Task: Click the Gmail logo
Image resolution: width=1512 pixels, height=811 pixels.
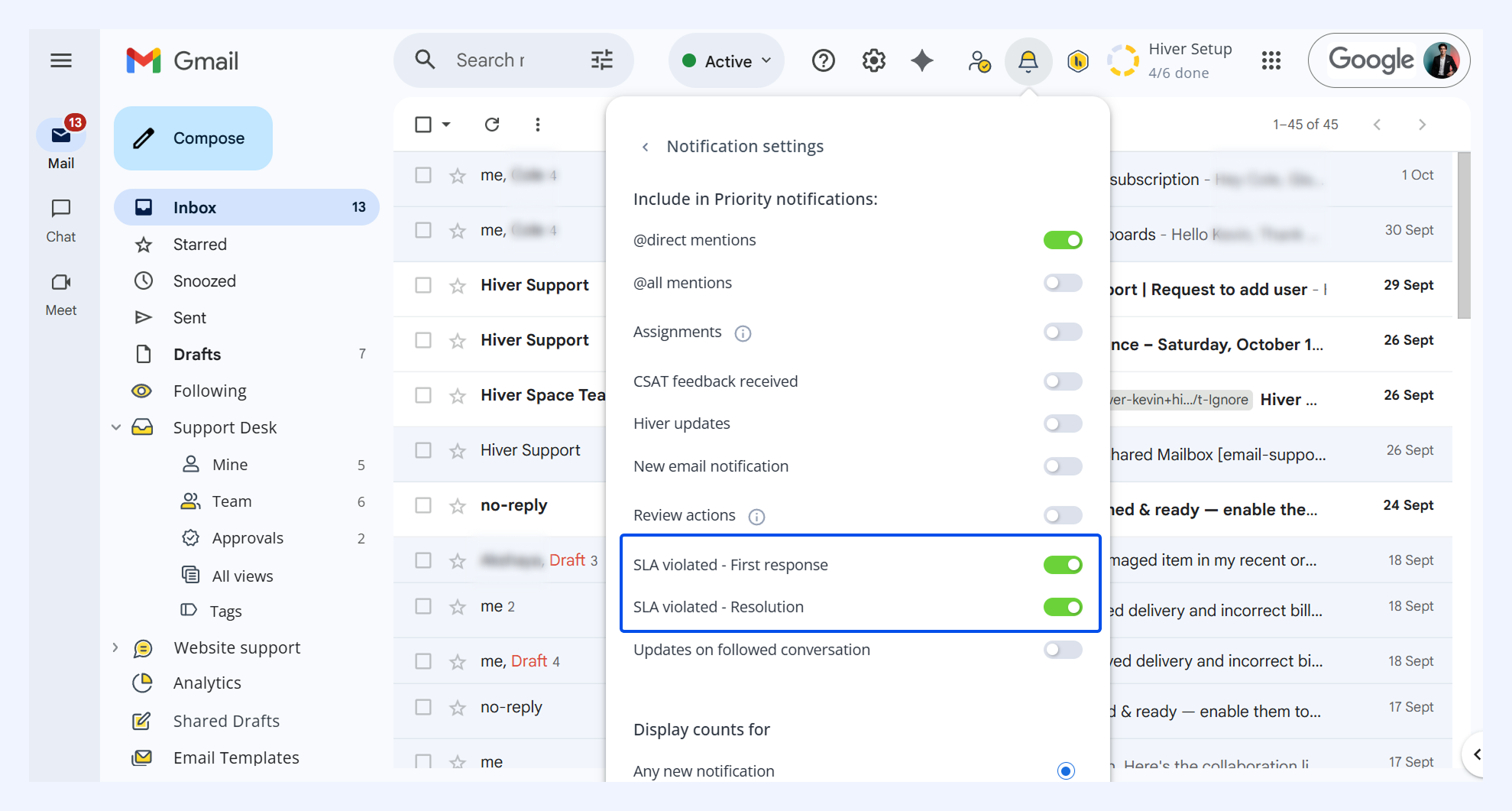Action: pos(183,60)
